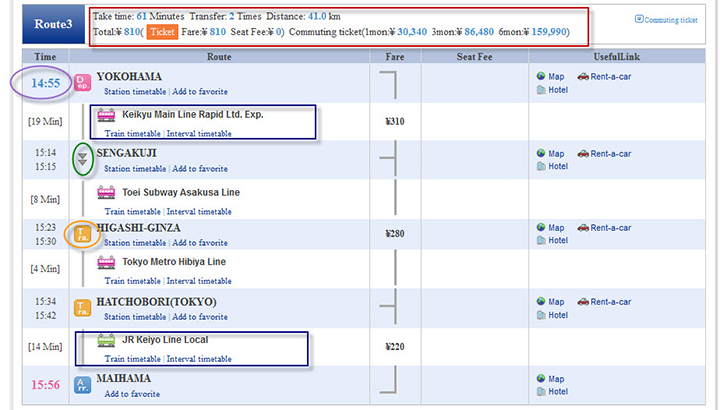720x410 pixels.
Task: Add Yokohama to favorite
Action: pyautogui.click(x=200, y=91)
